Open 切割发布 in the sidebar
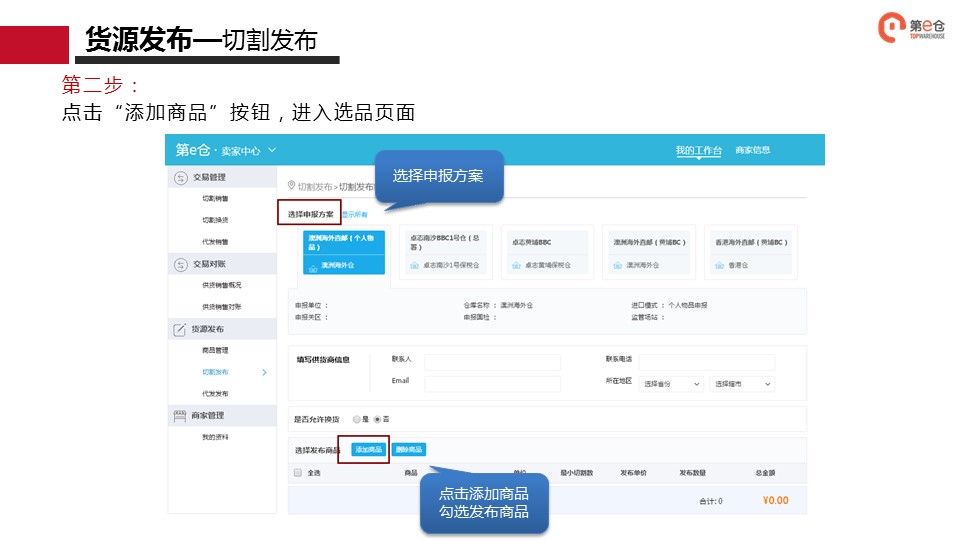The width and height of the screenshot is (960, 540). coord(215,372)
